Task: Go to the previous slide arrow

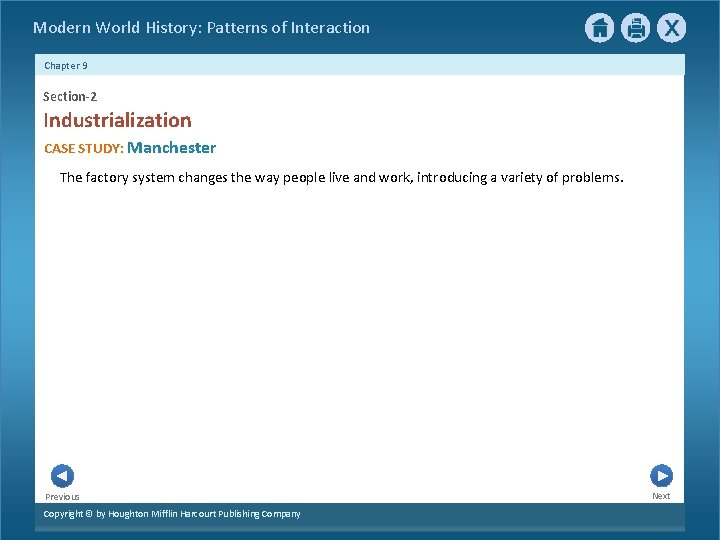Action: (x=62, y=476)
